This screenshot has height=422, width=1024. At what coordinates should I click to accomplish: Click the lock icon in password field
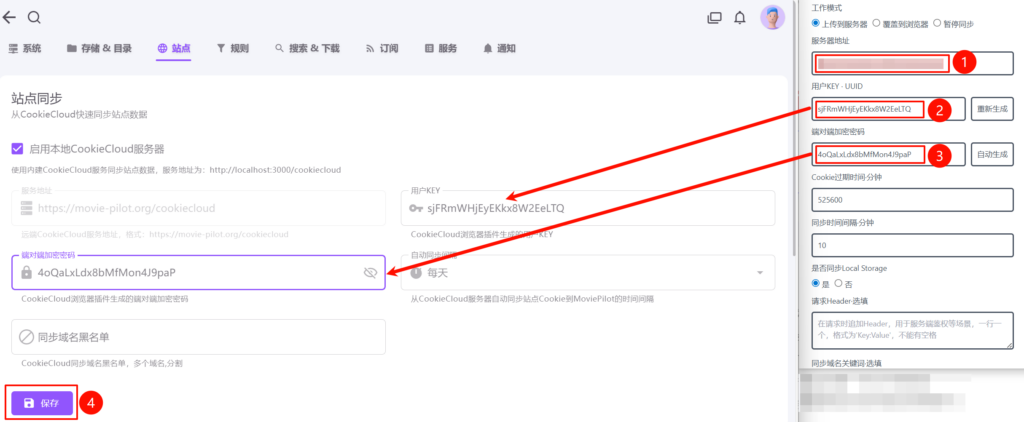click(x=26, y=272)
